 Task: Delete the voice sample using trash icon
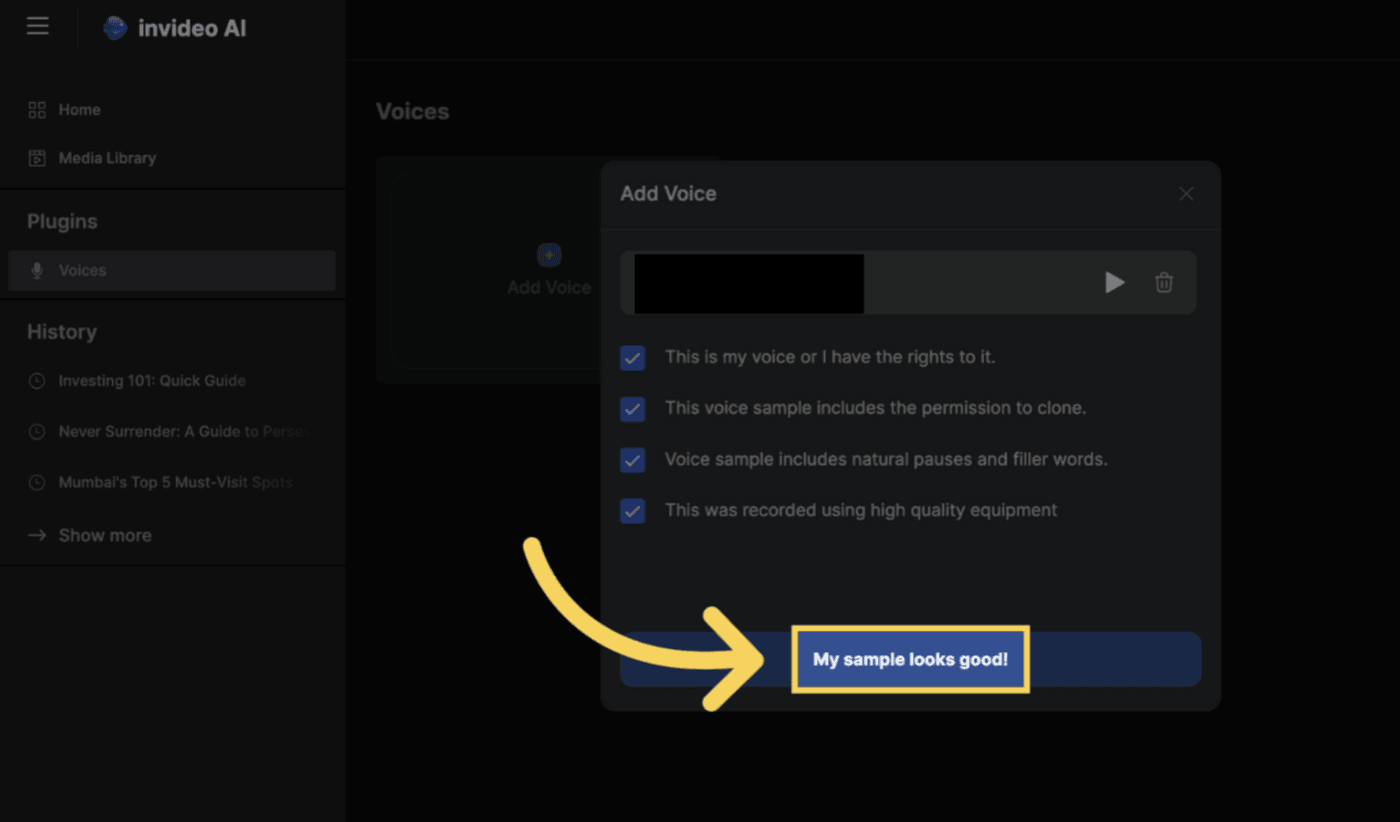click(1163, 282)
